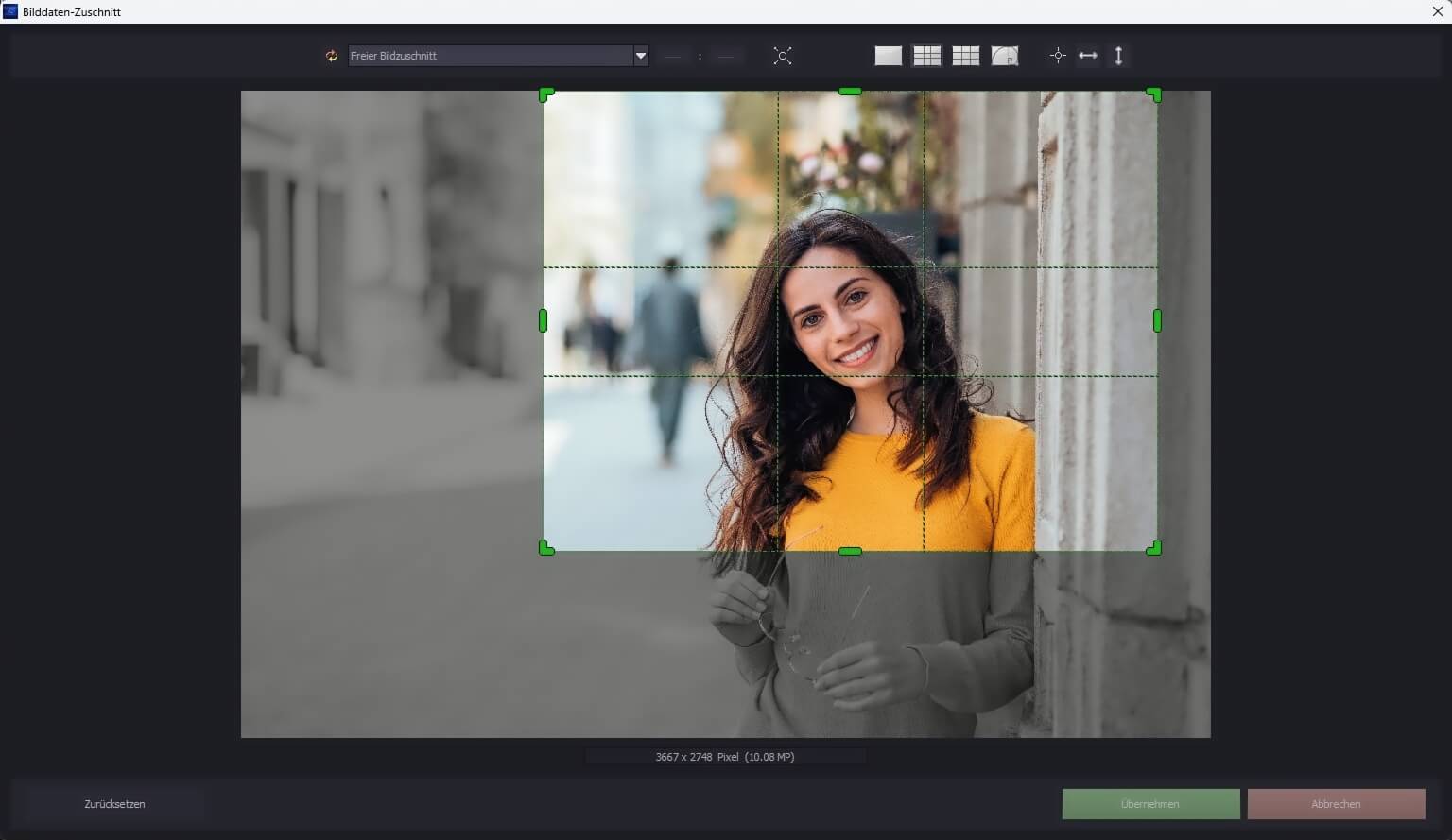
Task: Select the horizontal extent arrow icon
Action: 1087,56
